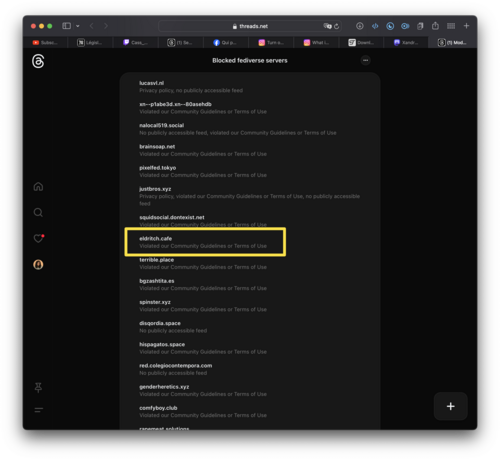Image resolution: width=500 pixels, height=460 pixels.
Task: Switch to the Instagram Turn a... tab
Action: tap(271, 43)
